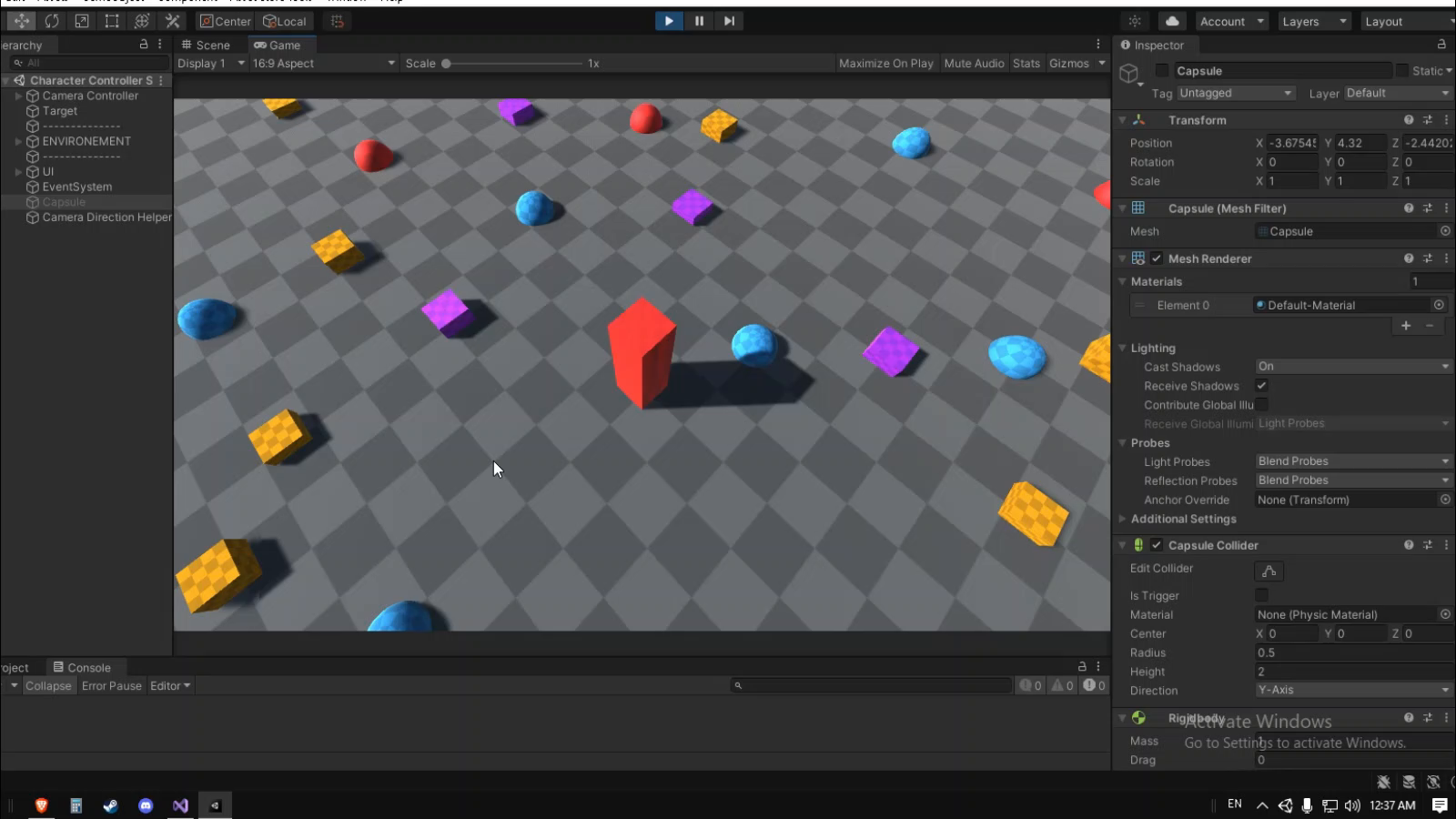This screenshot has height=819, width=1456.
Task: Pick a mesh with the object selector
Action: click(x=1445, y=231)
